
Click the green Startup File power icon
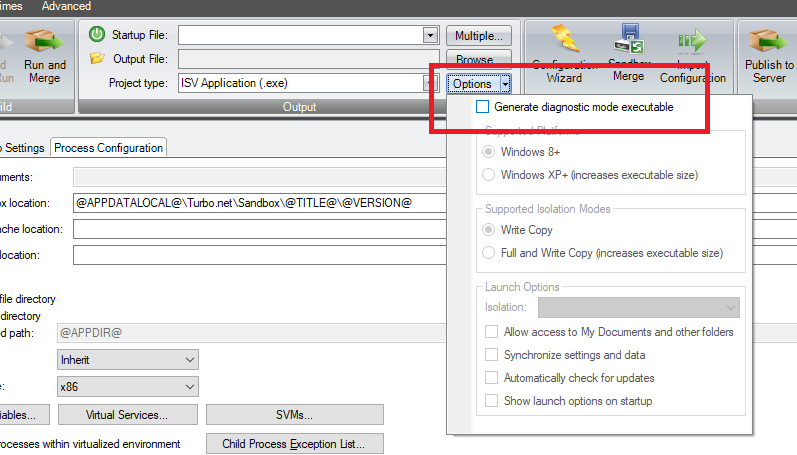pyautogui.click(x=97, y=34)
